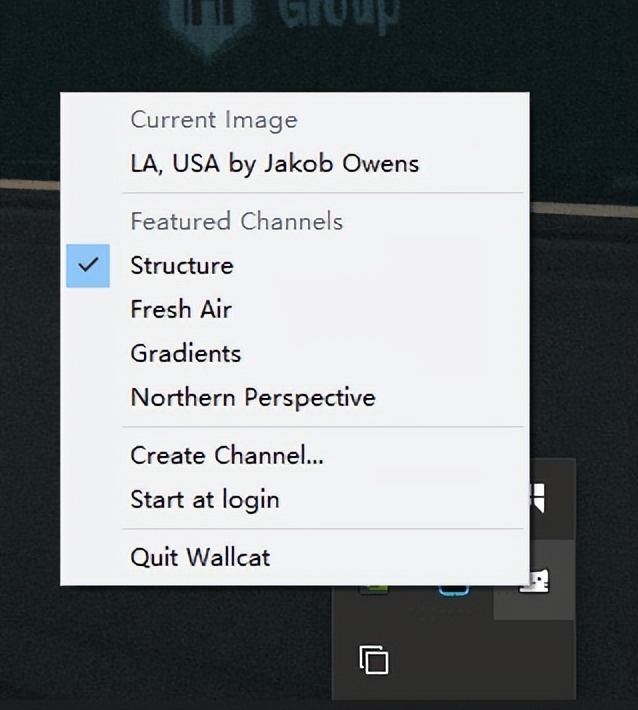Select the Structure channel entry
The image size is (638, 710).
pos(182,265)
